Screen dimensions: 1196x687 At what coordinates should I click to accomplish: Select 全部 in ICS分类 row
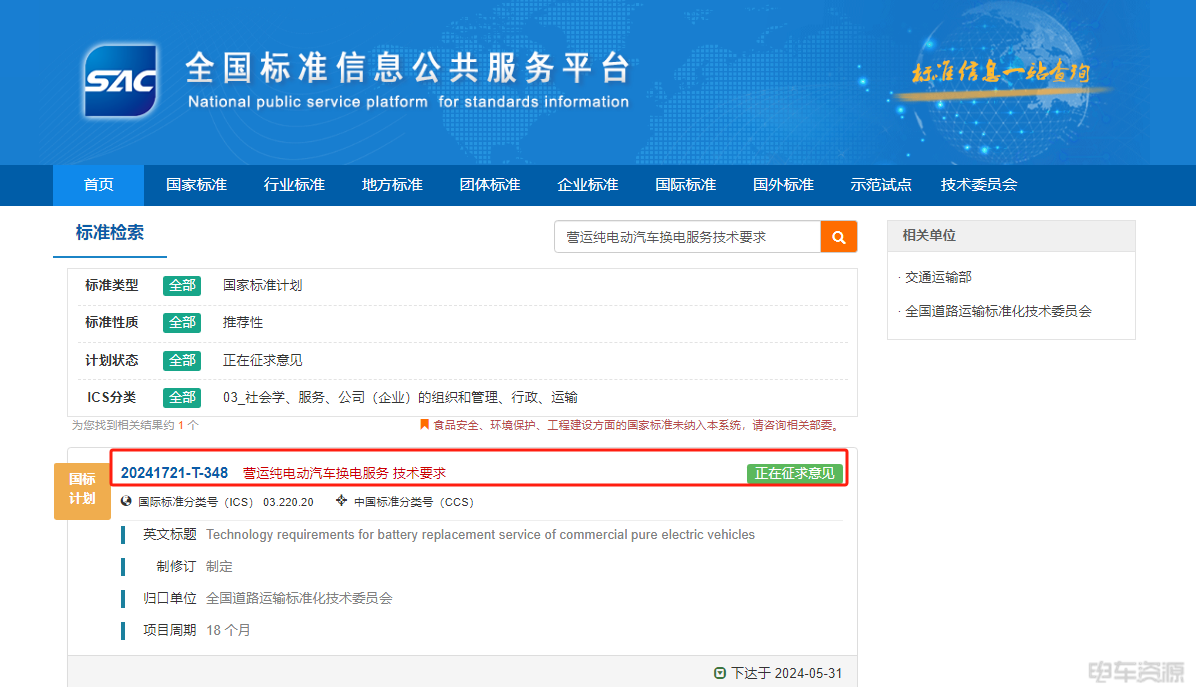click(x=182, y=397)
